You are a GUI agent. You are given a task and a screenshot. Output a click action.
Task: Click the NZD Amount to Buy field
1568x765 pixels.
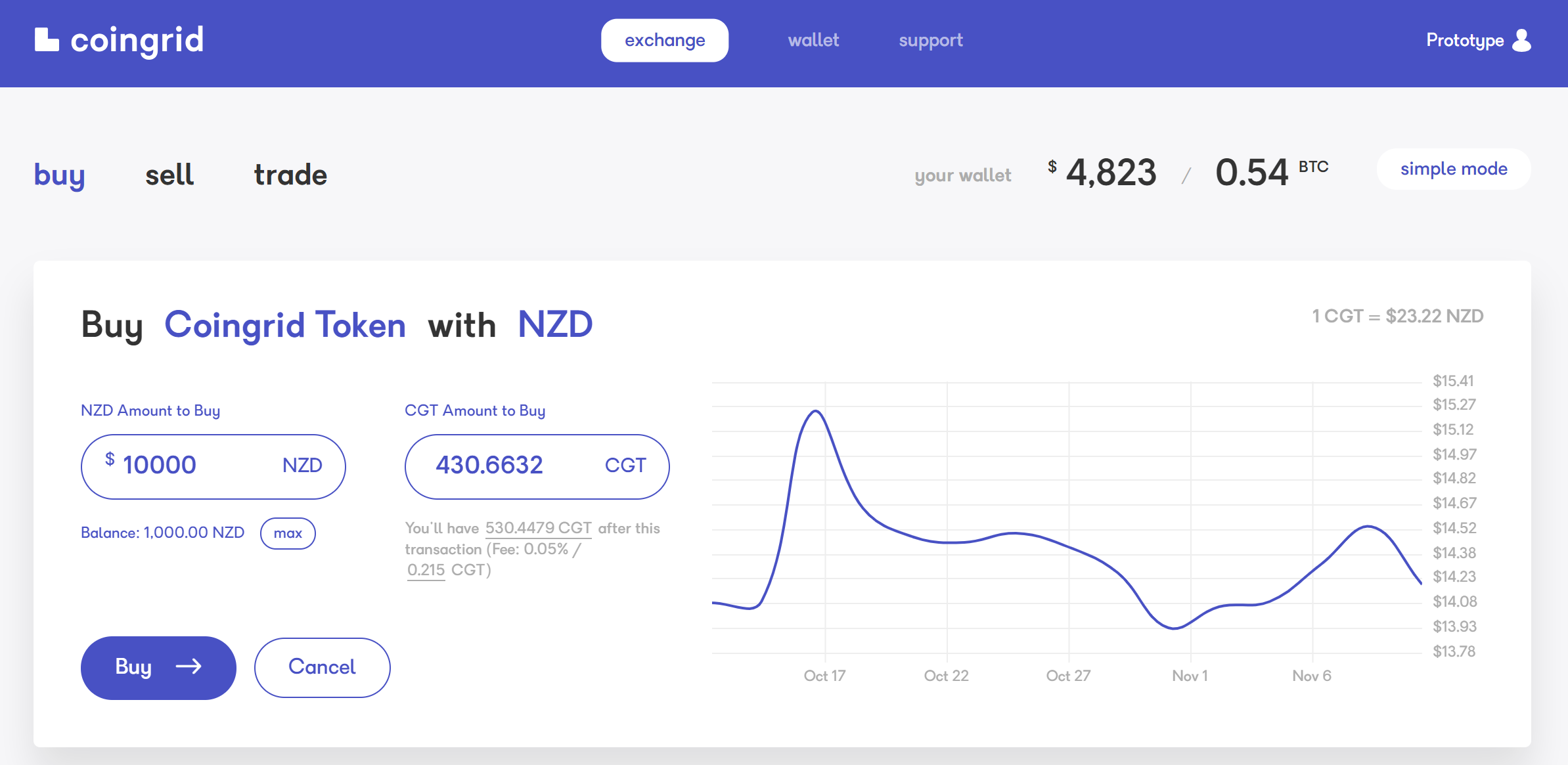pyautogui.click(x=197, y=466)
